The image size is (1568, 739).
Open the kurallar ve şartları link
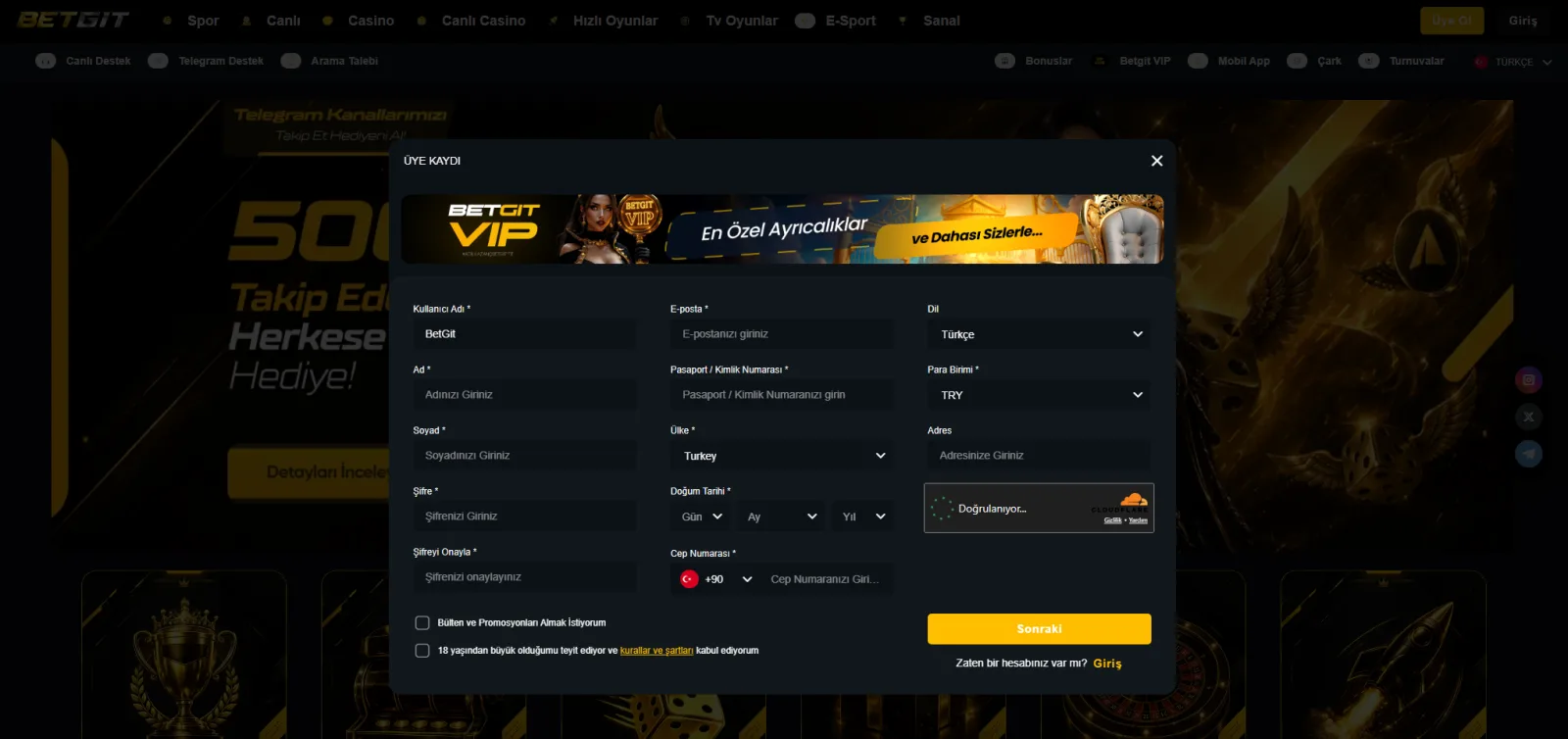pos(657,651)
